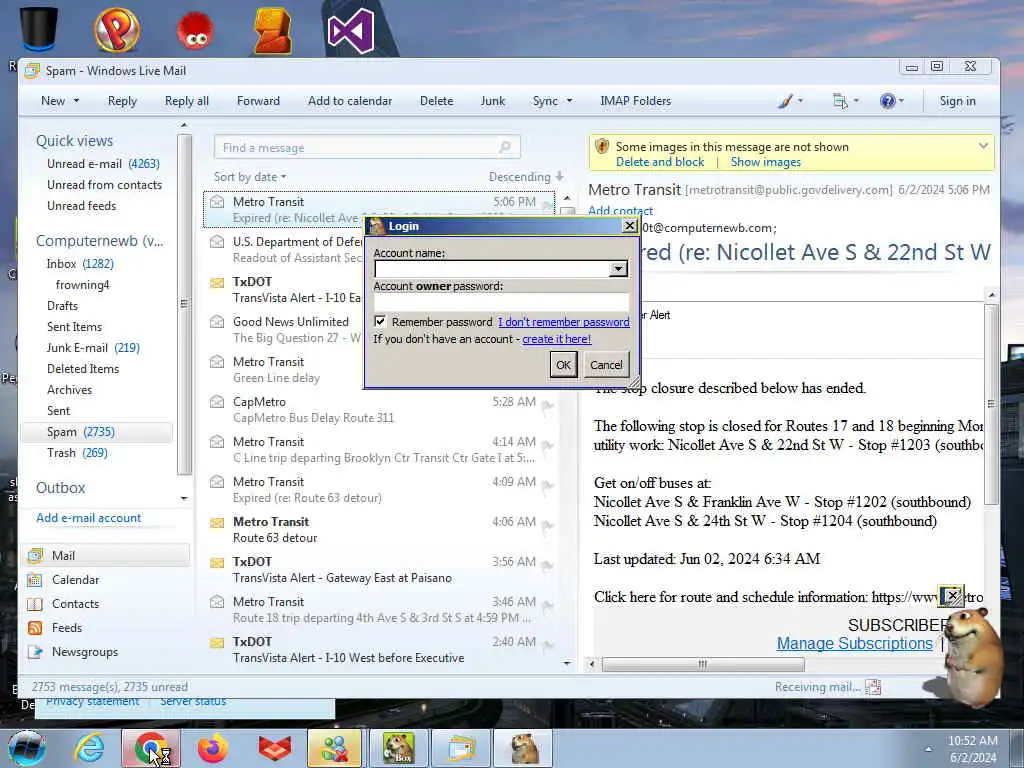Open the blue Help icon
1024x768 pixels.
[x=887, y=101]
